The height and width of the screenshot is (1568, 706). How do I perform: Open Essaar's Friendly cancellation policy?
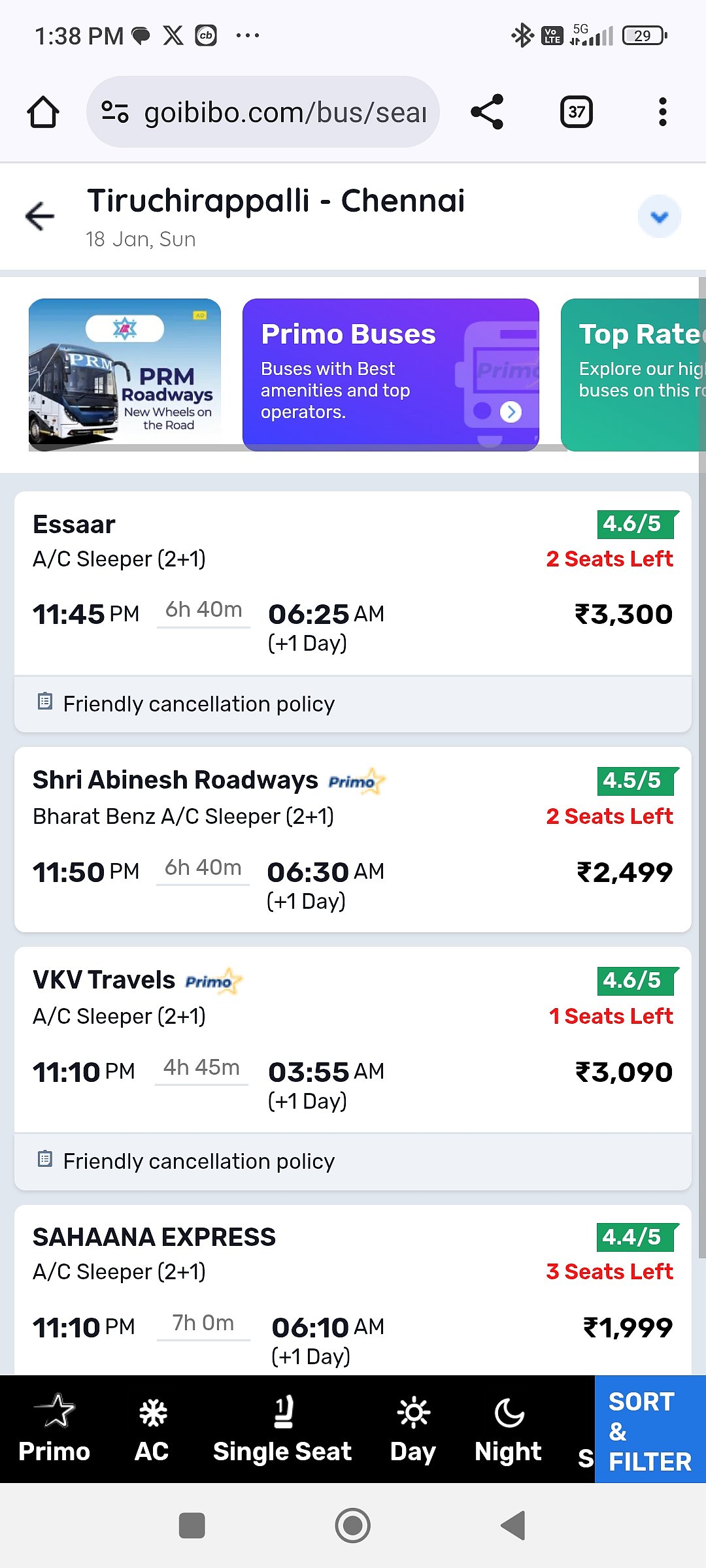point(199,704)
